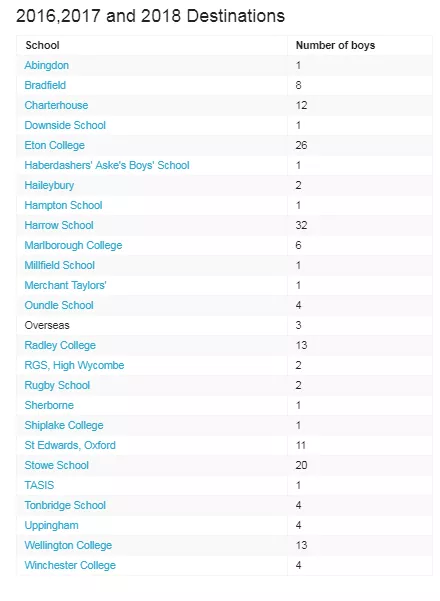440x601 pixels.
Task: Visit the Millfield School link
Action: coord(59,265)
